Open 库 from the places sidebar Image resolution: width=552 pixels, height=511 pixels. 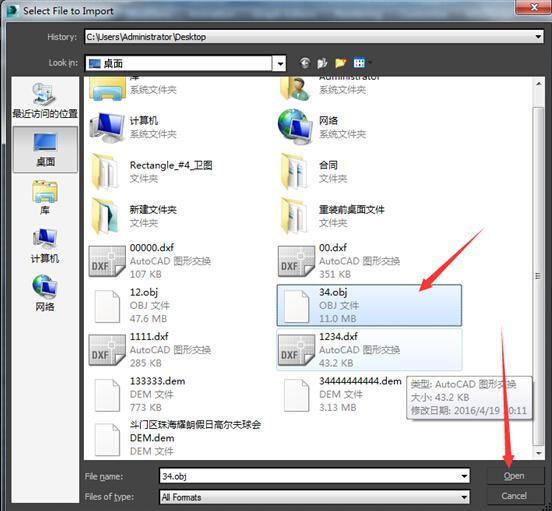click(x=45, y=198)
